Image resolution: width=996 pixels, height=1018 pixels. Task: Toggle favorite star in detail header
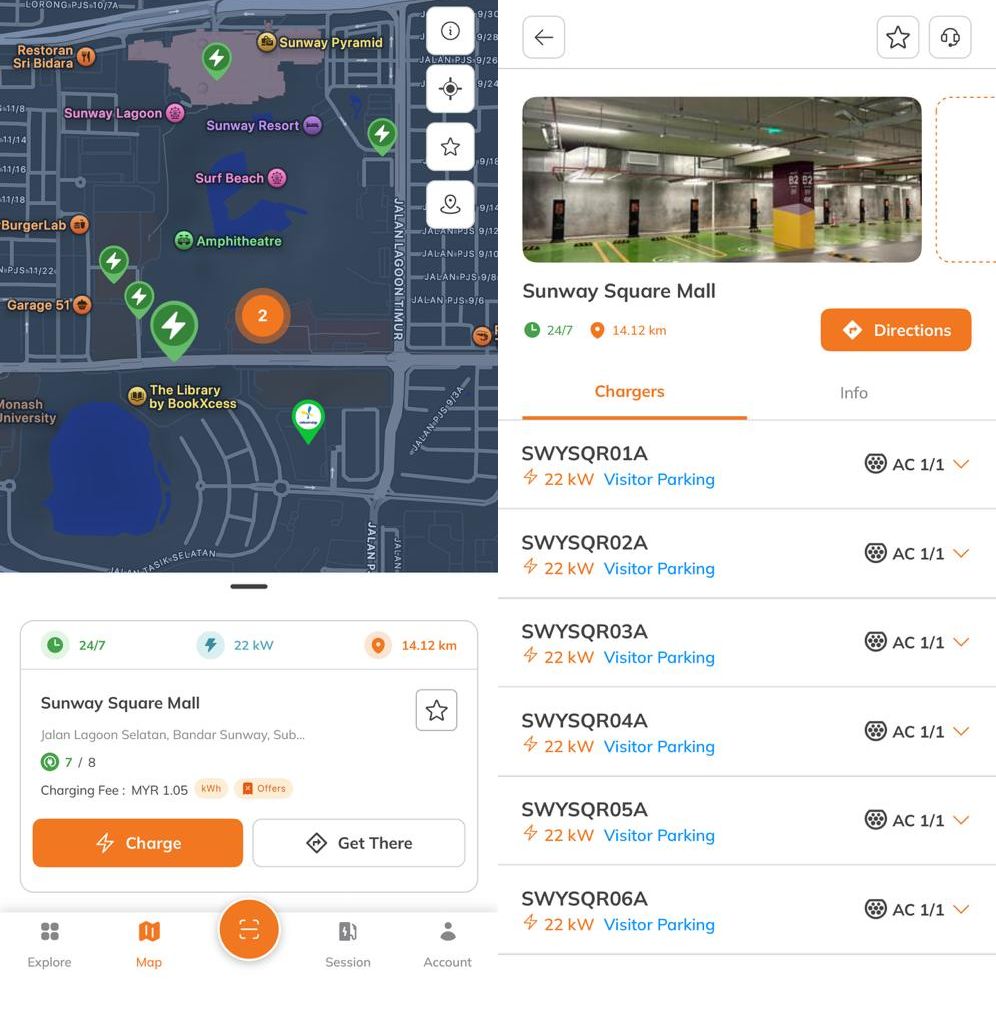click(x=898, y=37)
